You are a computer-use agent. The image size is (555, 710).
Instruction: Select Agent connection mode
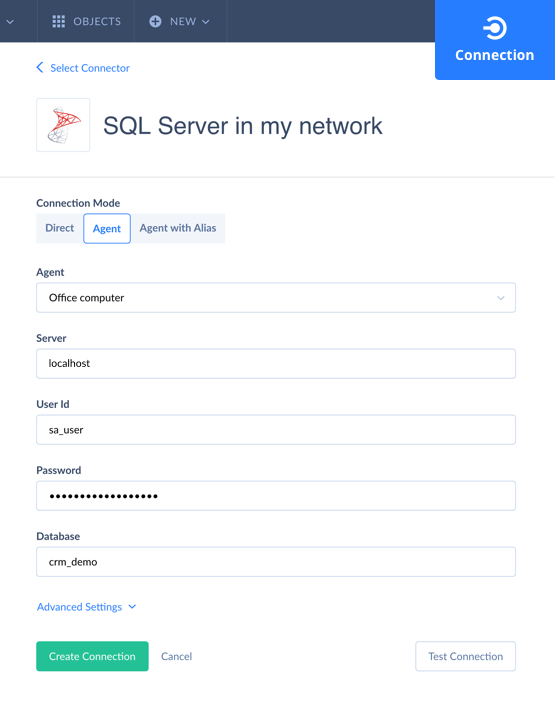tap(107, 228)
